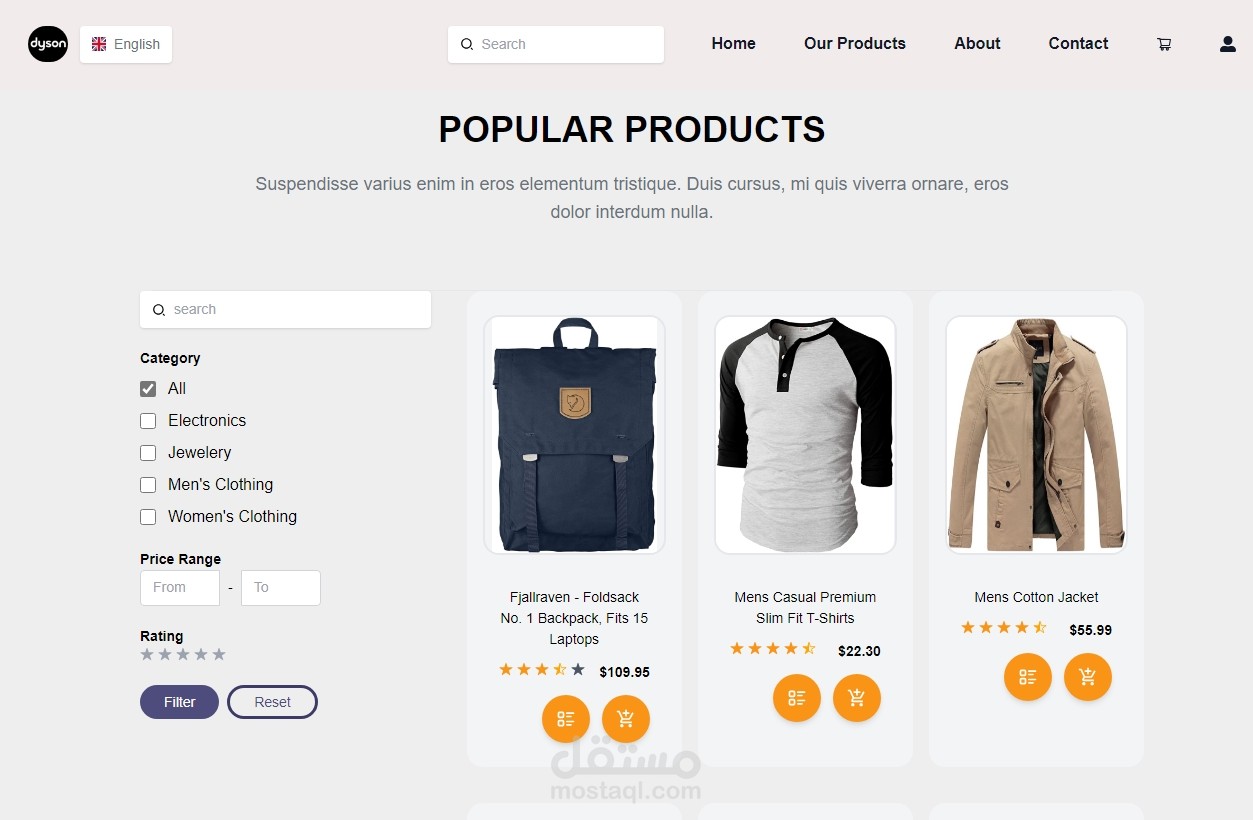Click the Dyson logo
The width and height of the screenshot is (1253, 820).
[x=48, y=44]
